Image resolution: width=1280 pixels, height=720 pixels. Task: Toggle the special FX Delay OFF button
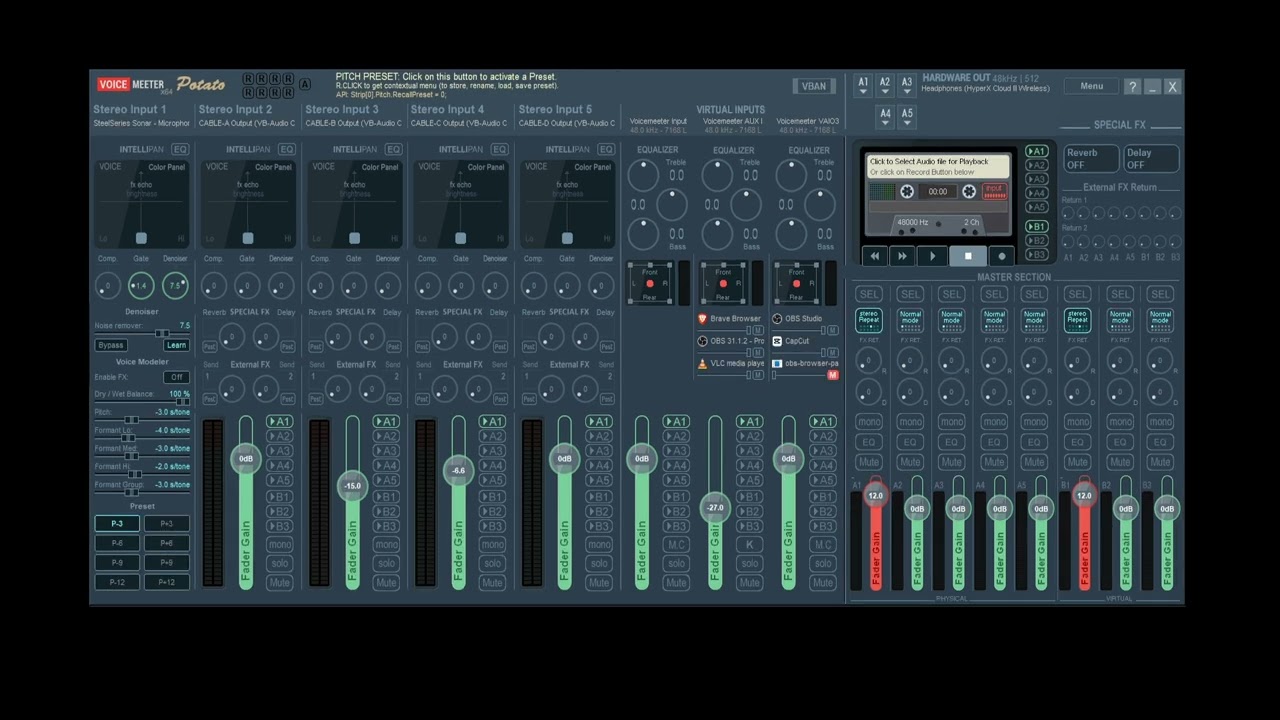point(1150,159)
